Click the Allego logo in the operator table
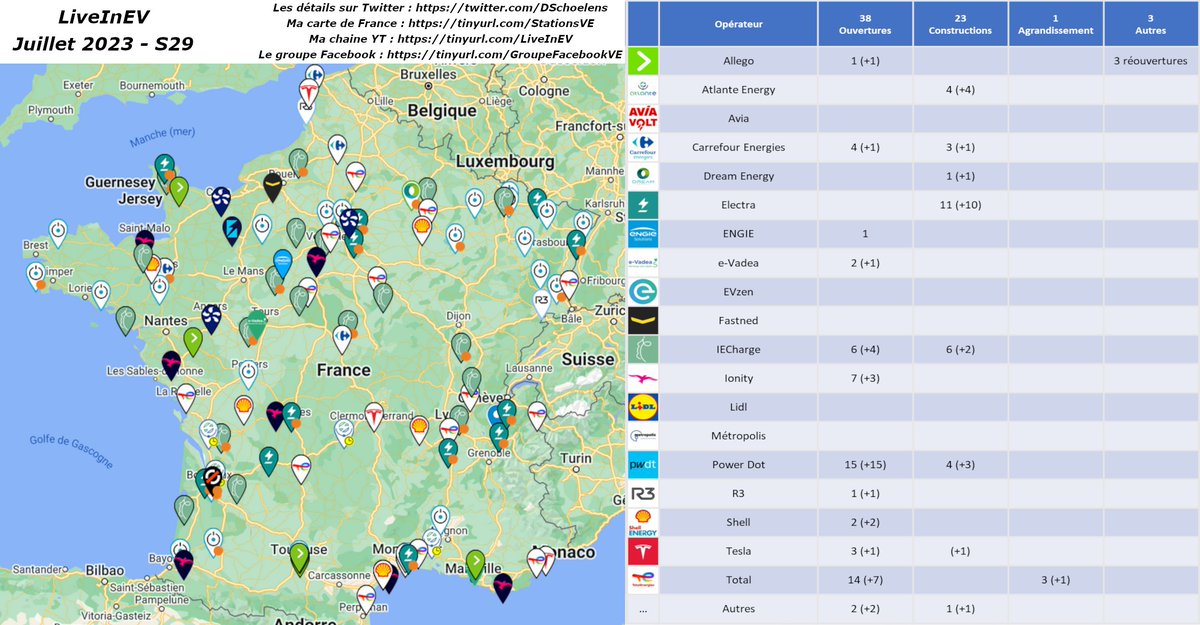 pos(642,61)
